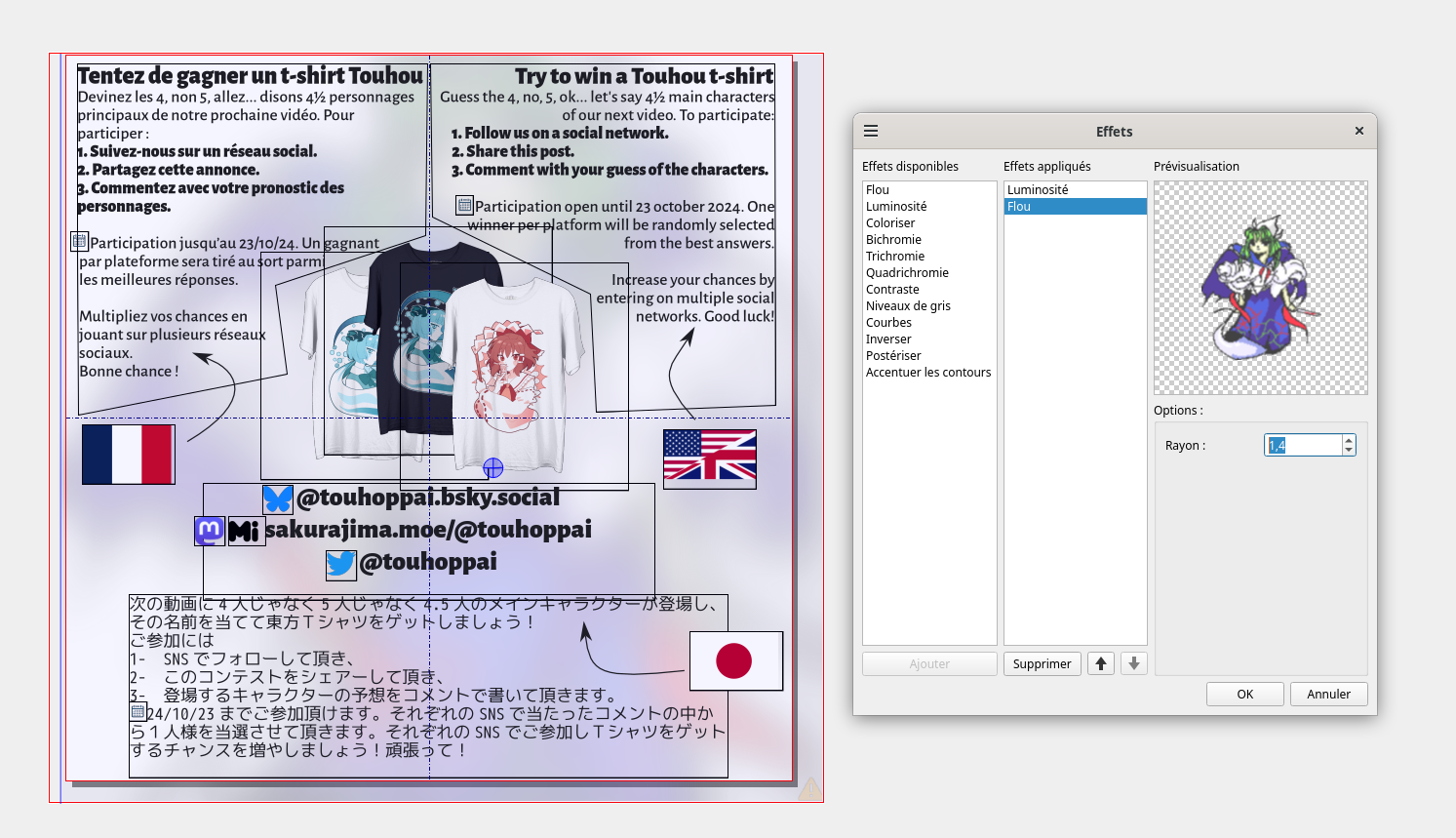Choose Coloriser from available effects

coord(890,222)
